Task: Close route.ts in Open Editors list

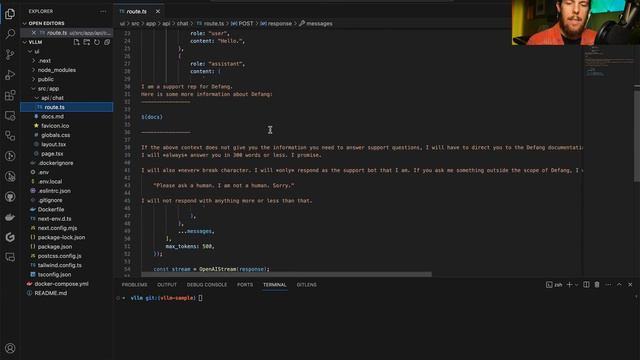Action: [34, 33]
